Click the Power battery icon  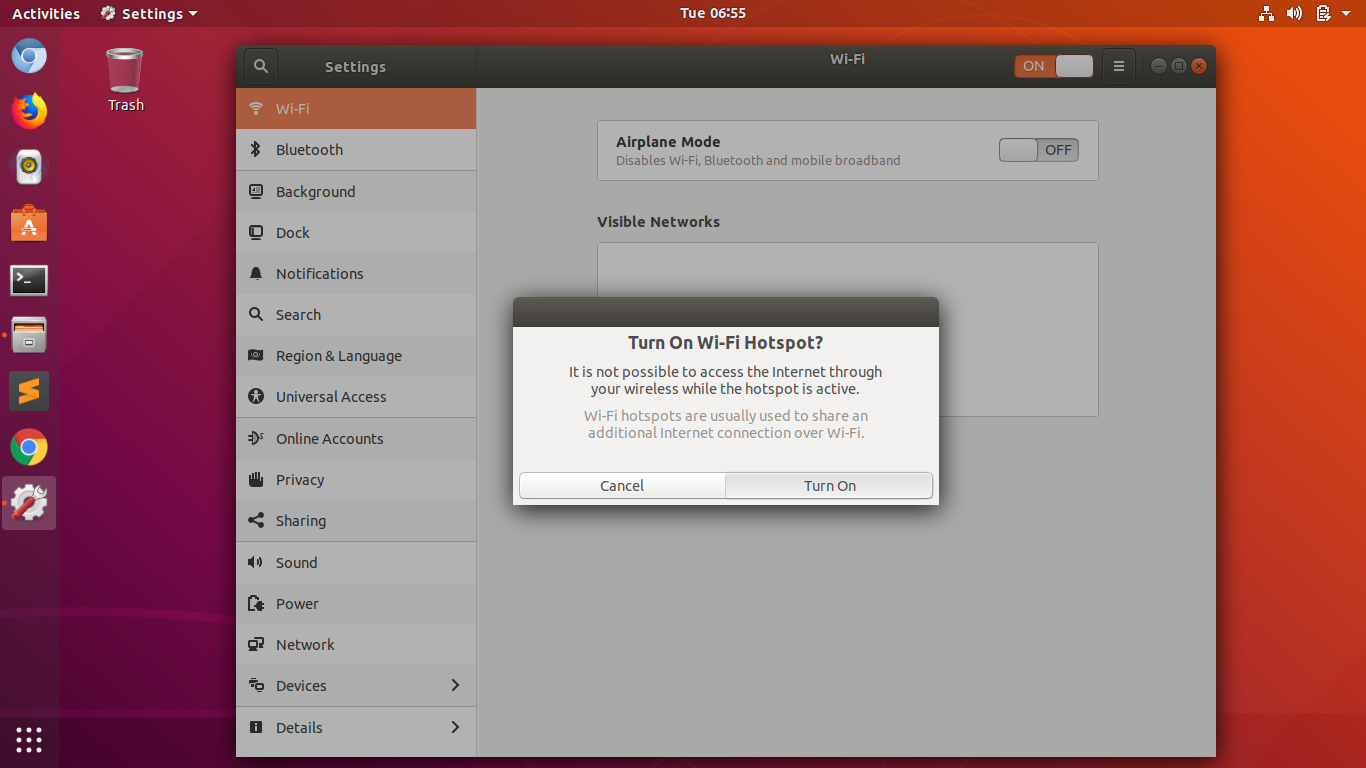point(256,603)
